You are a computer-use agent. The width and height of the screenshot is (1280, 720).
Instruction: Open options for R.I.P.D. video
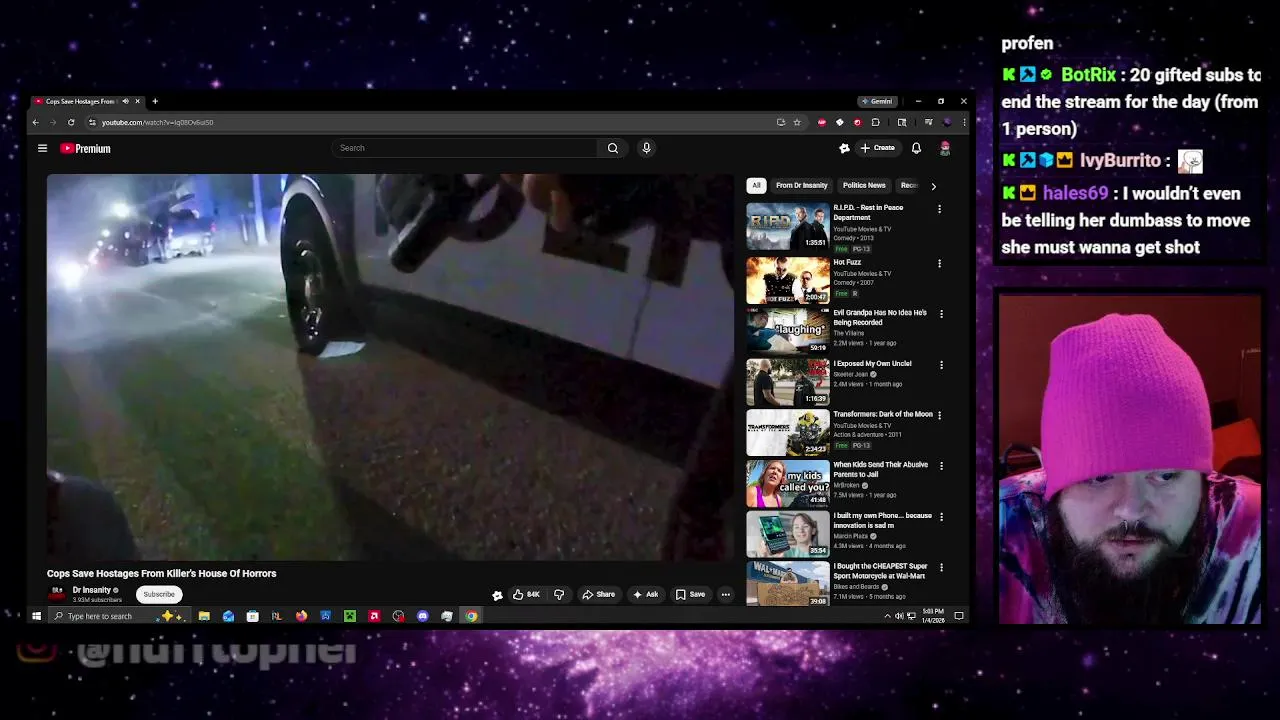pyautogui.click(x=939, y=209)
